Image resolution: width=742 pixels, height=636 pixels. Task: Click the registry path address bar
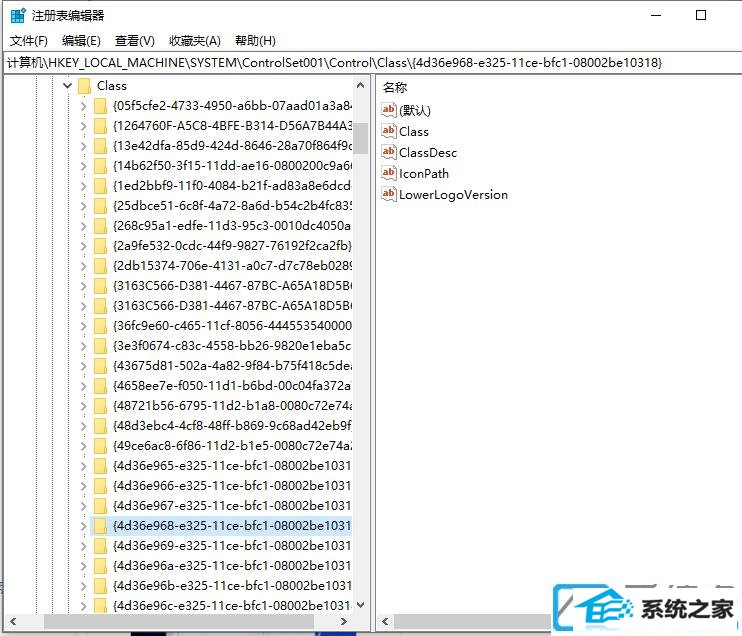click(372, 62)
